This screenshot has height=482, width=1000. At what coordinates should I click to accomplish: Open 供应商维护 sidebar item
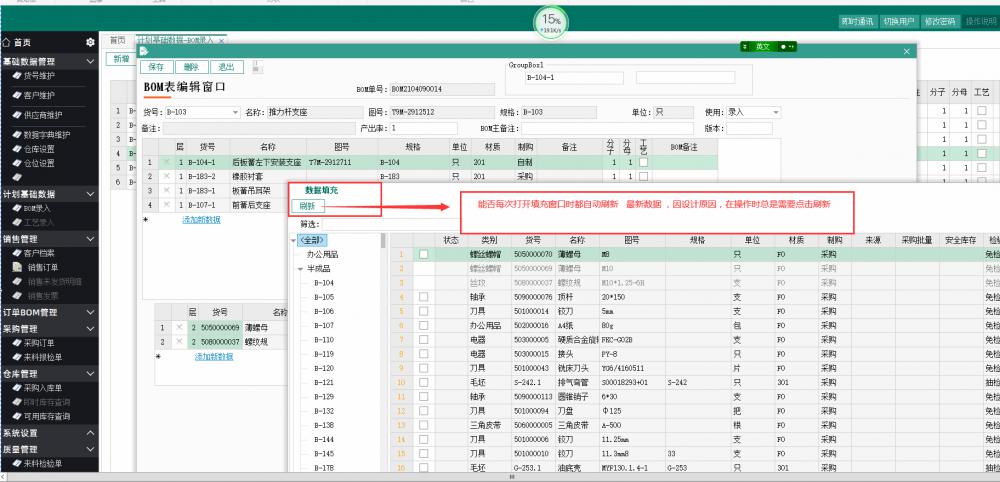(42, 114)
